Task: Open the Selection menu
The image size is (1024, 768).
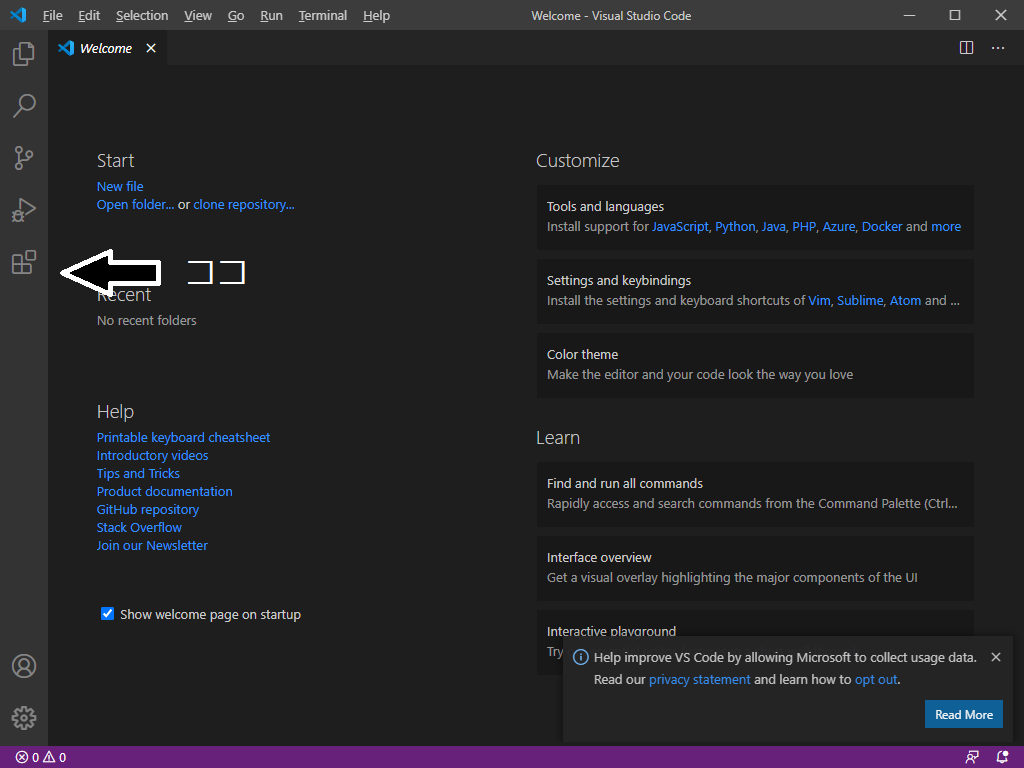Action: (x=142, y=16)
